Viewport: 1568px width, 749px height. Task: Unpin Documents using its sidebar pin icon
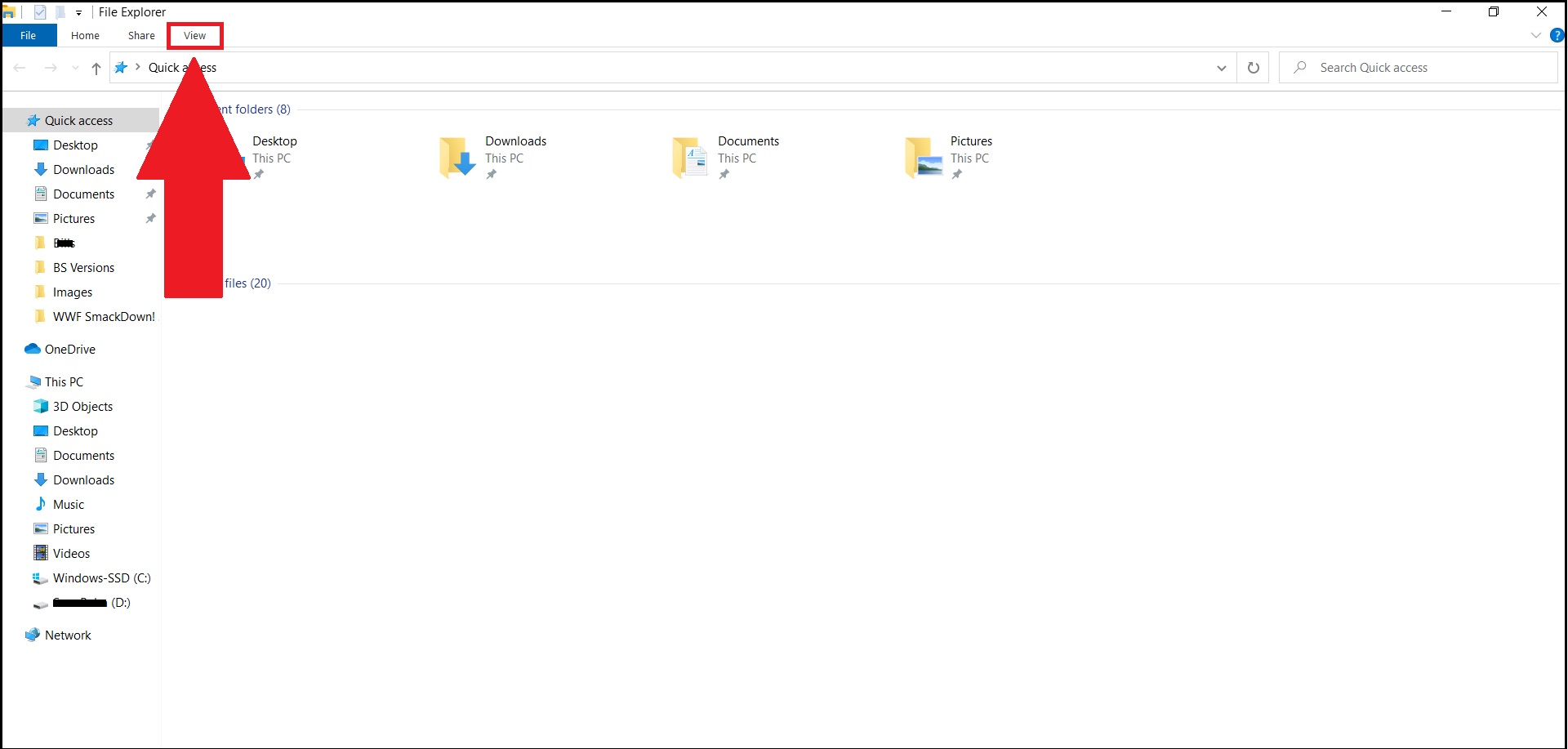click(x=150, y=194)
